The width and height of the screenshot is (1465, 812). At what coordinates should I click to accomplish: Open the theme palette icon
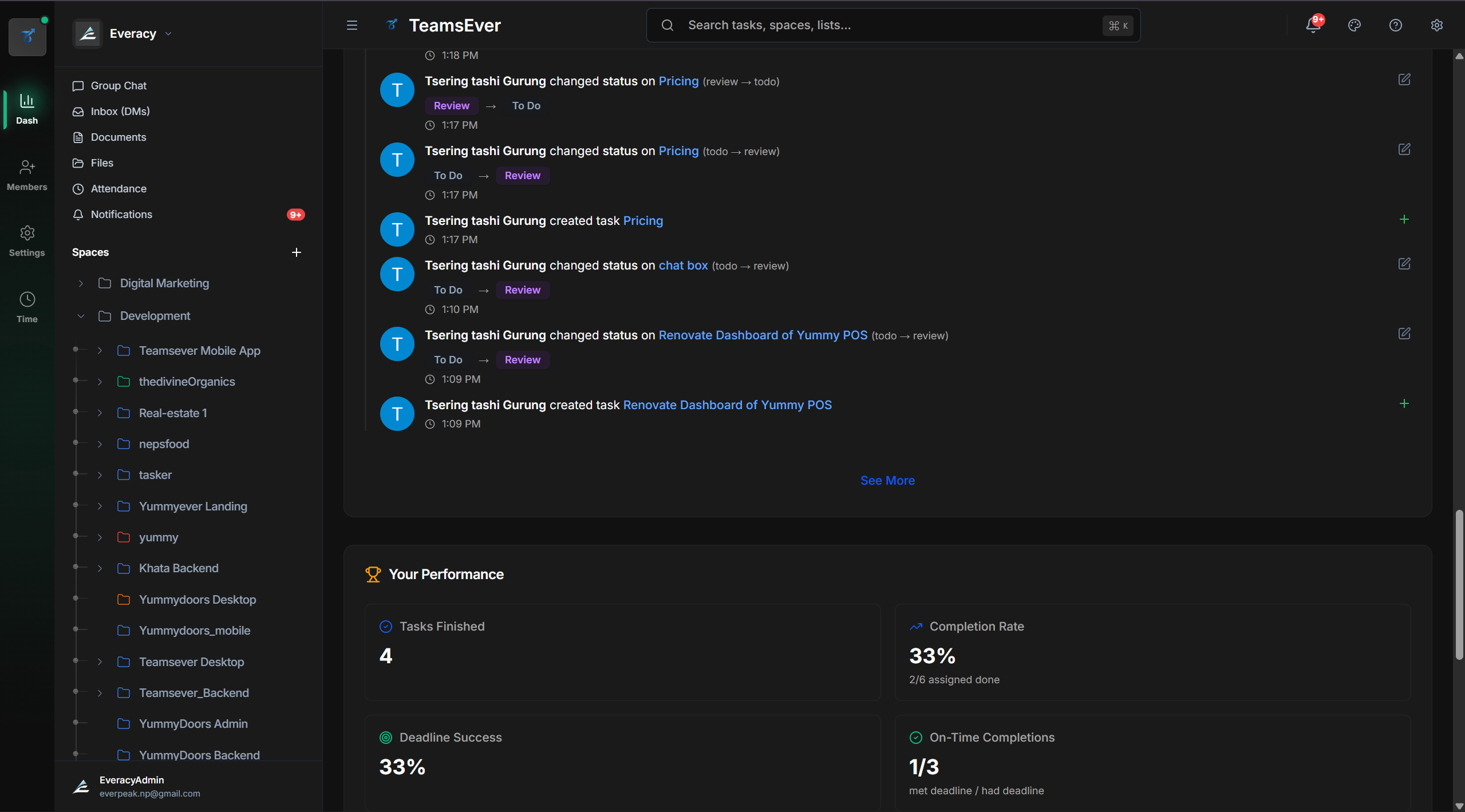pyautogui.click(x=1354, y=25)
